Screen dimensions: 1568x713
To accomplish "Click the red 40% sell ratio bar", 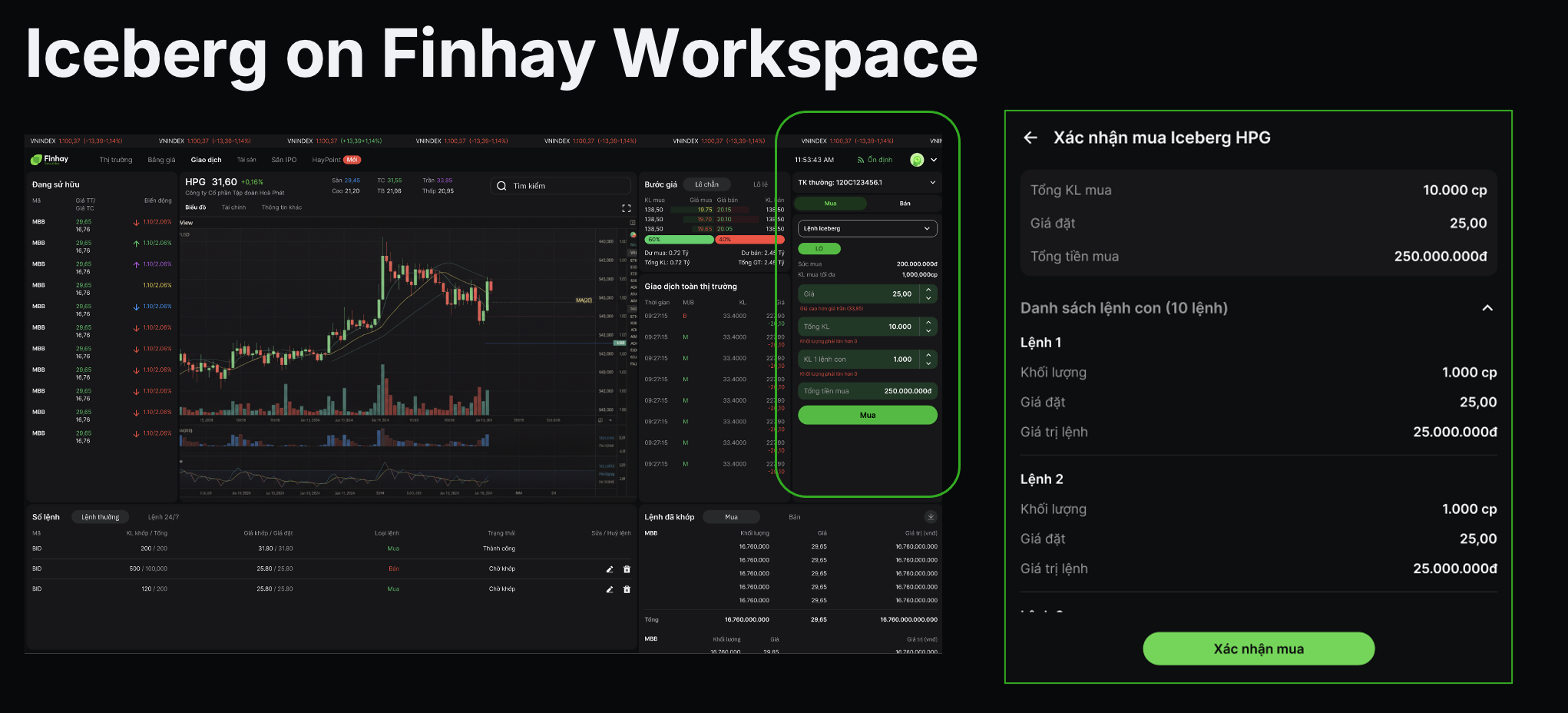I will coord(749,240).
